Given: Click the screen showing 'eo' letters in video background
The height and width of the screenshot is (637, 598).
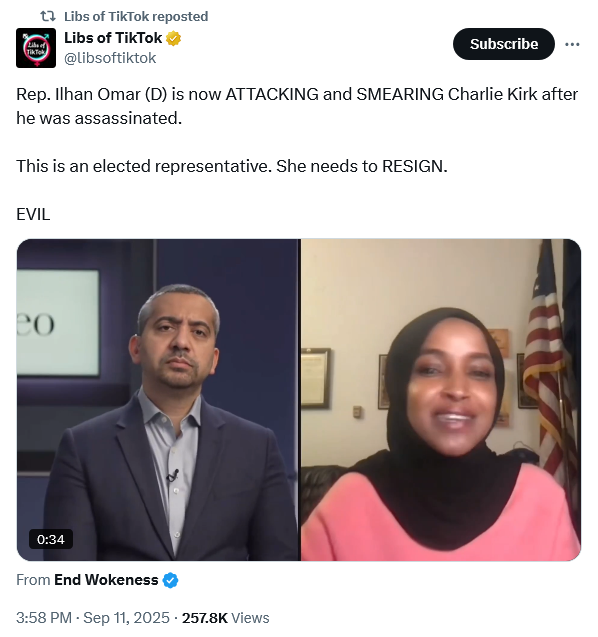Looking at the screenshot, I should coord(58,323).
